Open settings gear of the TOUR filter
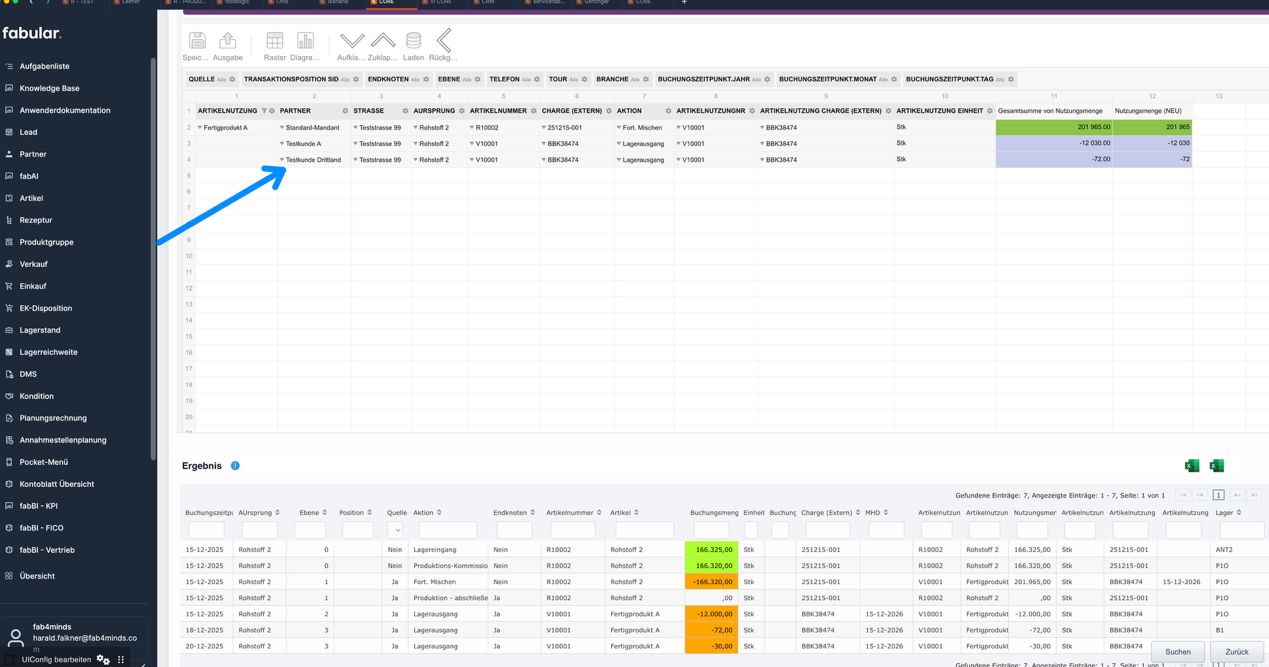 585,79
